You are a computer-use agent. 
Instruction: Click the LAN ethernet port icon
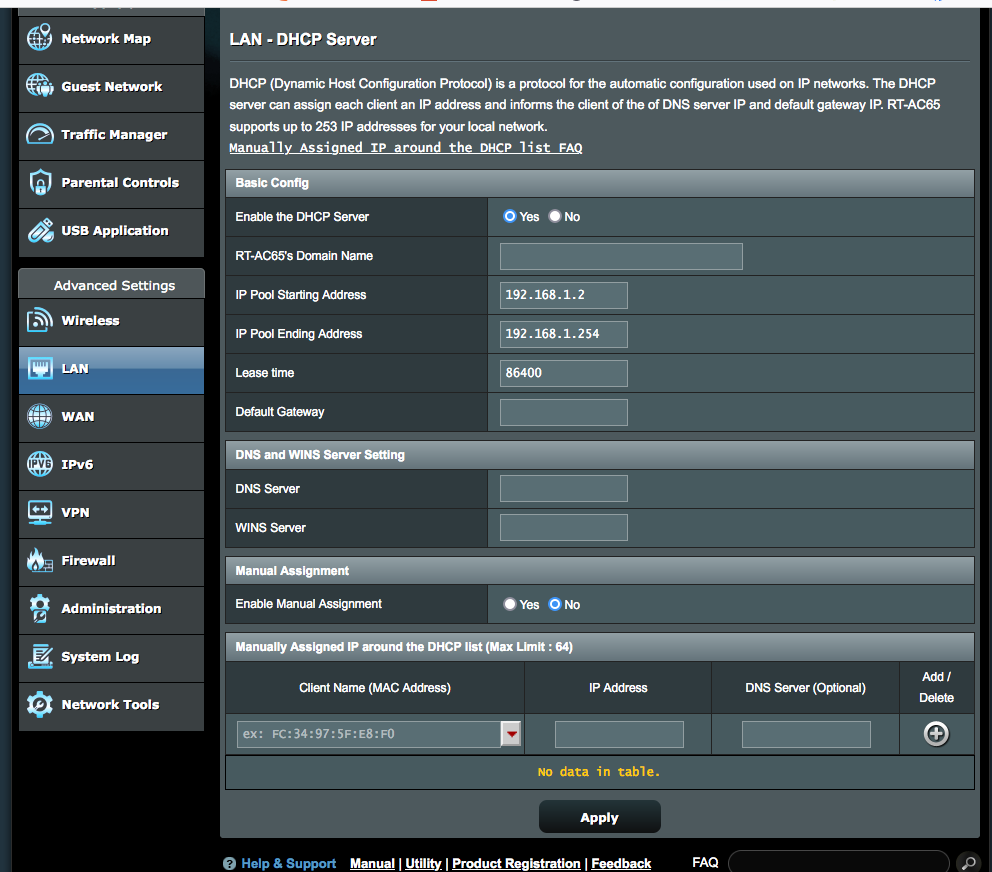pyautogui.click(x=40, y=368)
